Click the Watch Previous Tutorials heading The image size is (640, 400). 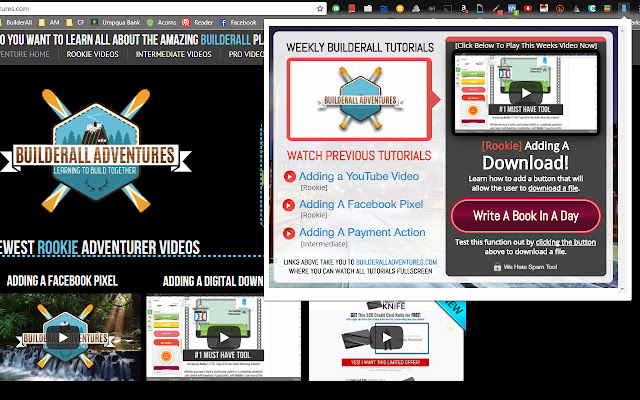(359, 156)
